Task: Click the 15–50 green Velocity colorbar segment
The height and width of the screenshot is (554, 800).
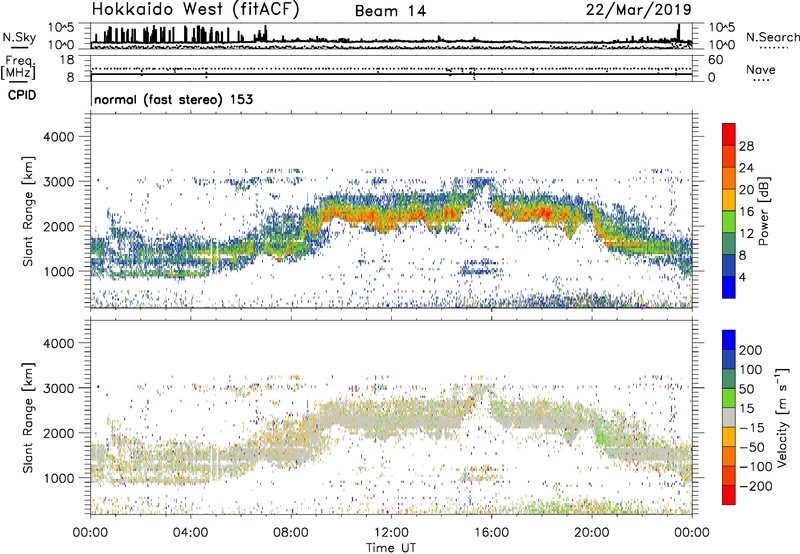Action: tap(729, 398)
